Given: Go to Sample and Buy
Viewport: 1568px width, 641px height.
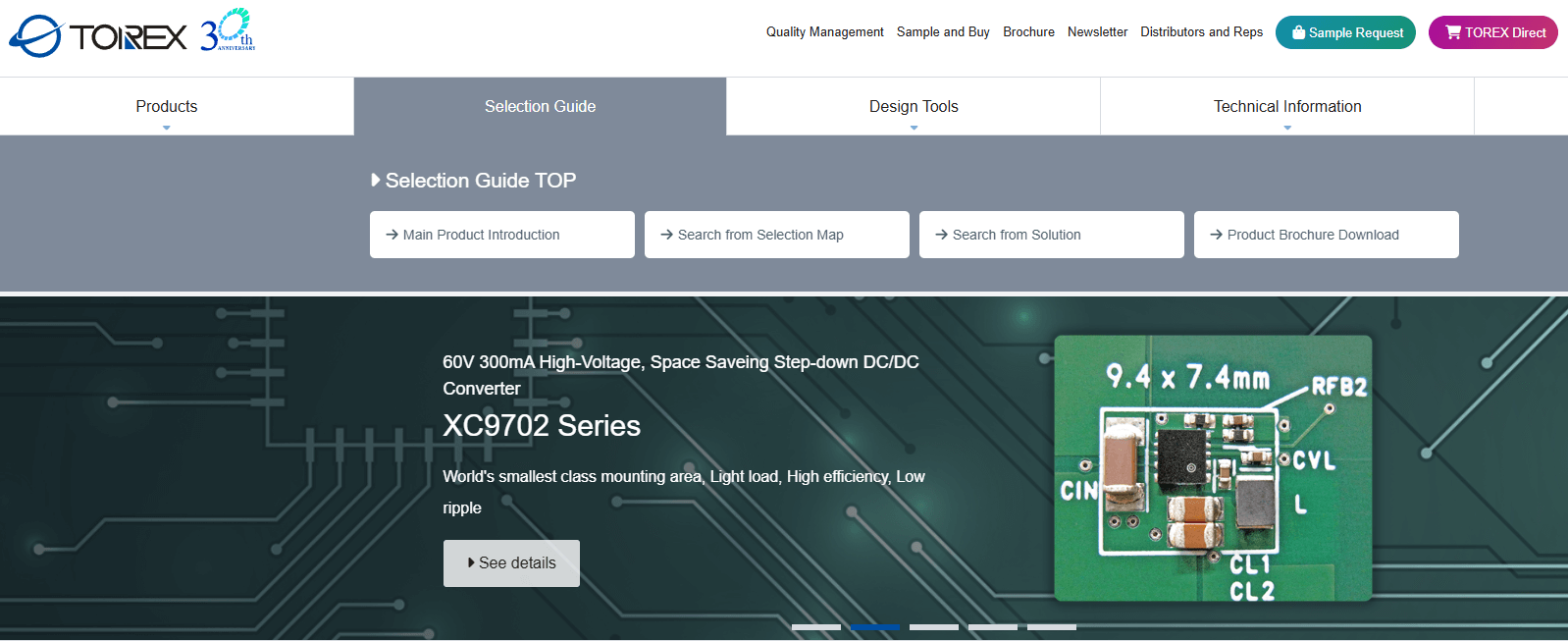Looking at the screenshot, I should 943,32.
